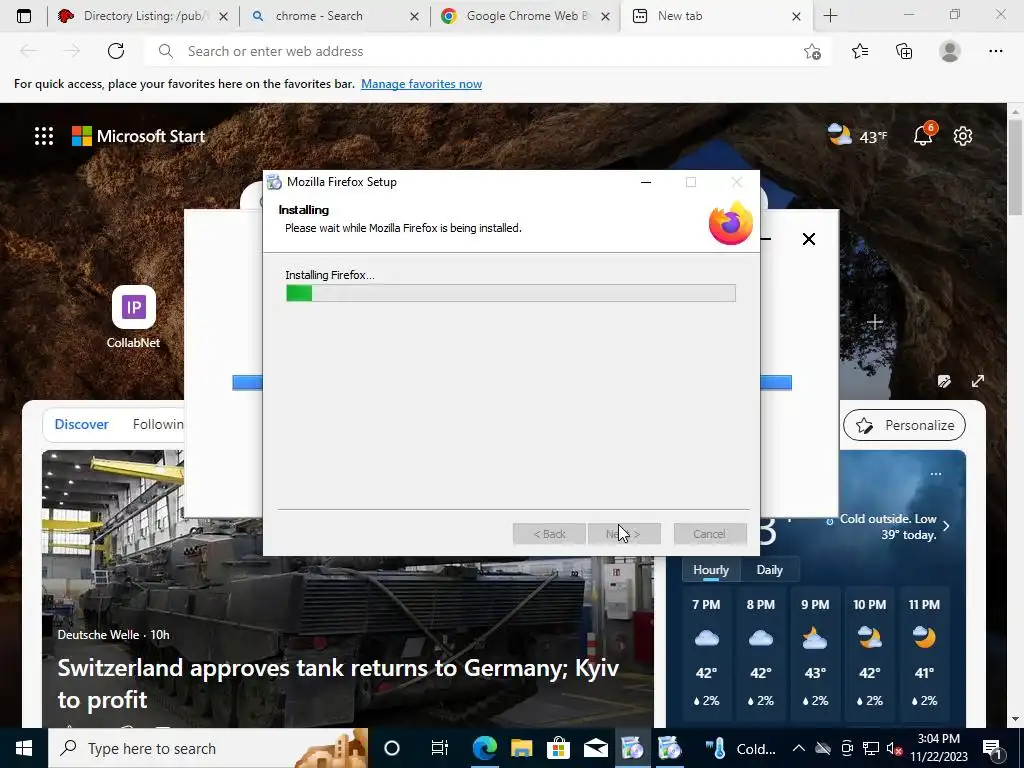The height and width of the screenshot is (768, 1024).
Task: Click the muted volume tray icon
Action: (895, 748)
